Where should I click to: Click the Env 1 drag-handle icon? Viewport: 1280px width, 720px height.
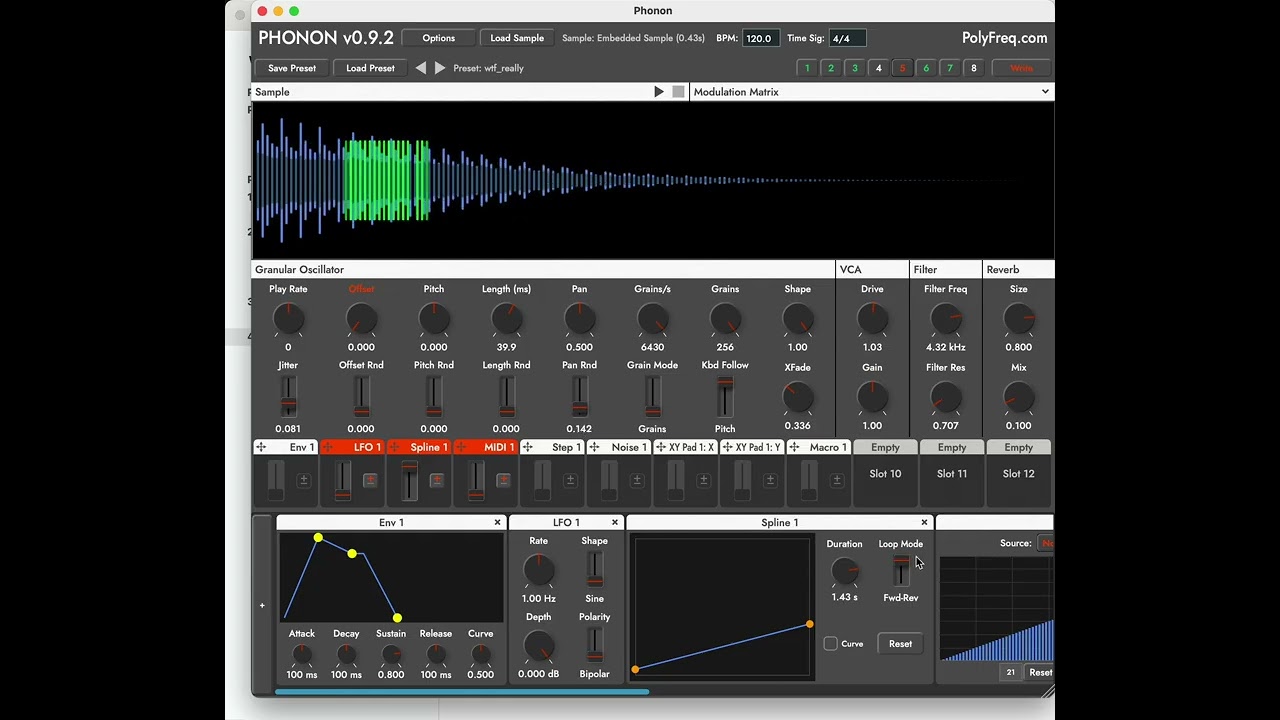(x=261, y=447)
